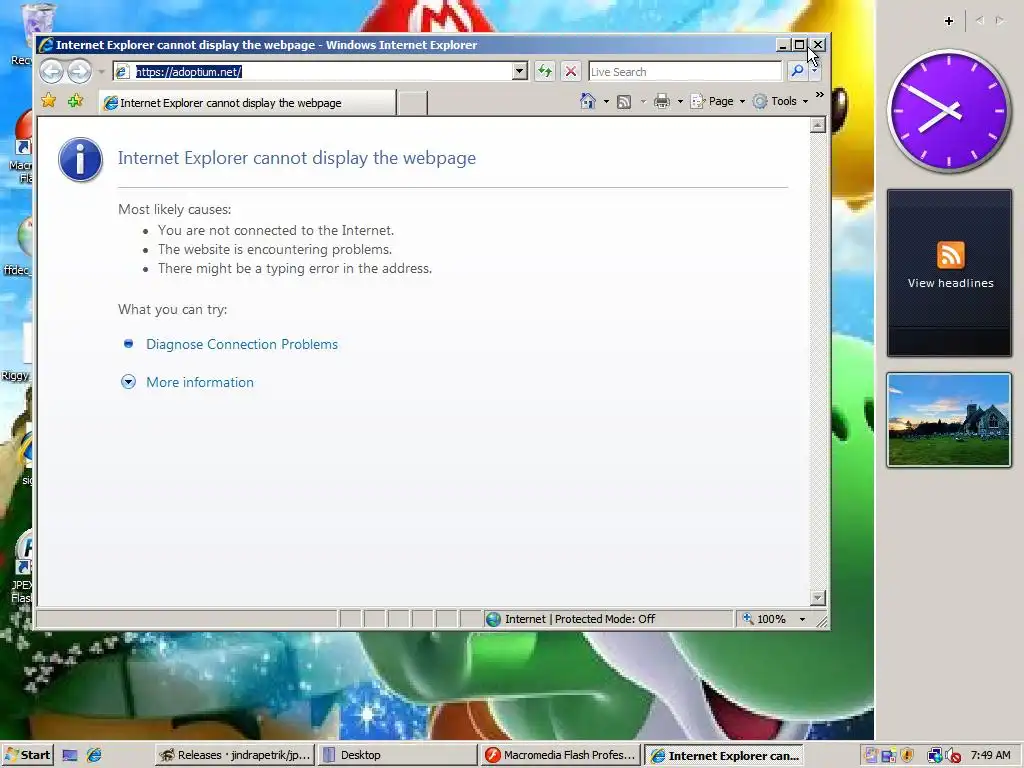The height and width of the screenshot is (768, 1024).
Task: Click the muted volume tray icon
Action: [953, 756]
